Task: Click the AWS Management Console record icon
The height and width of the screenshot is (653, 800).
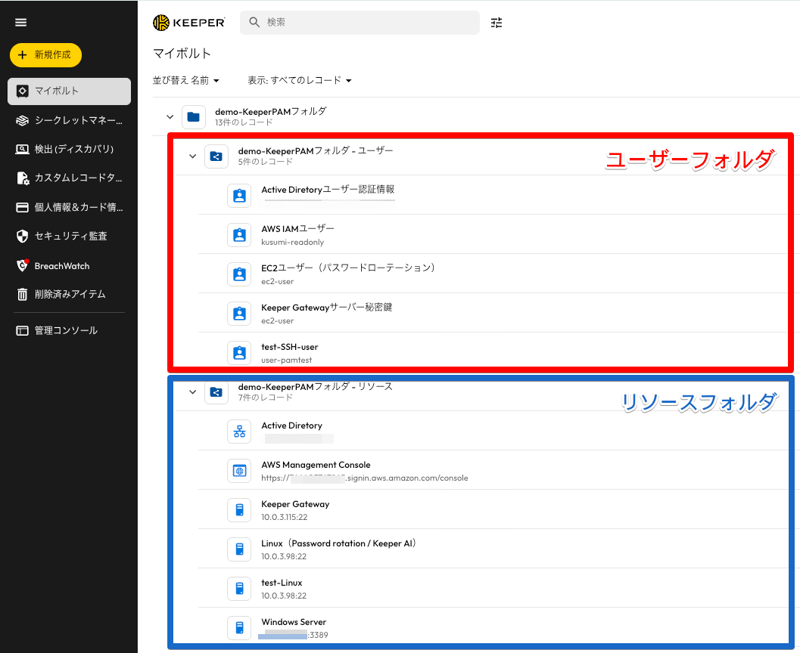Action: pos(239,471)
